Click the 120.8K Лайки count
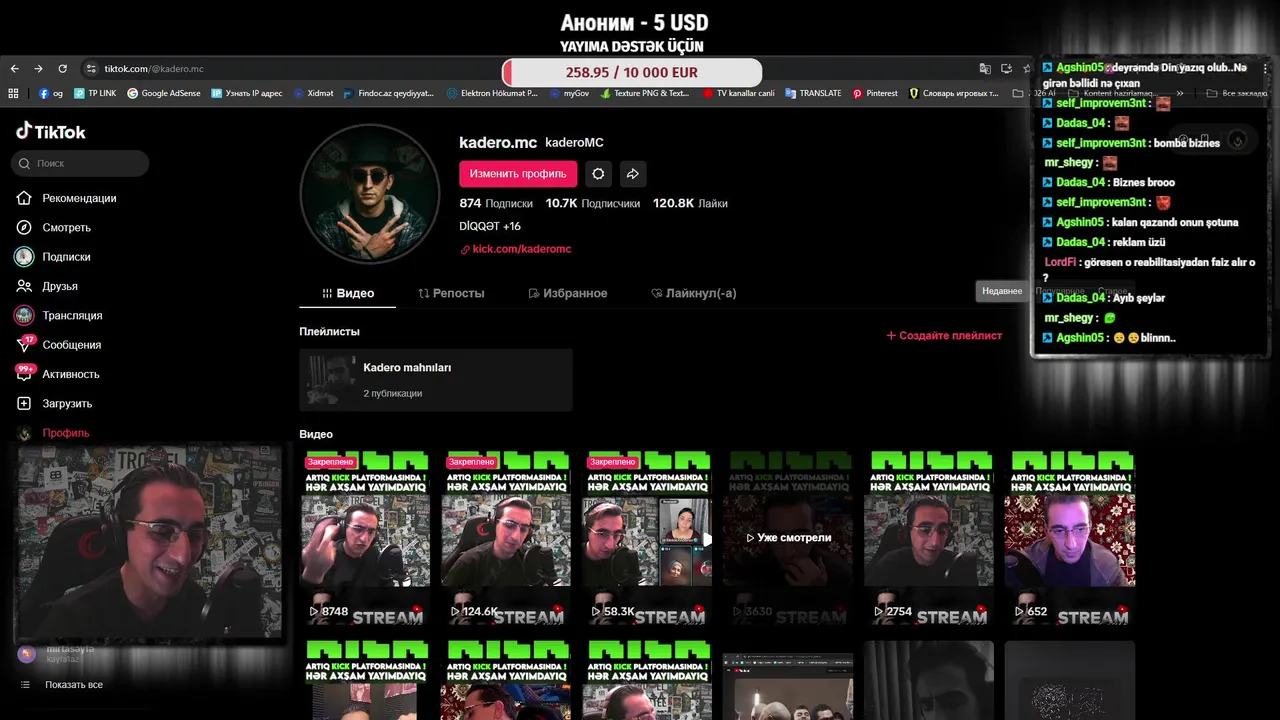Screen dimensions: 1280x720 [690, 203]
